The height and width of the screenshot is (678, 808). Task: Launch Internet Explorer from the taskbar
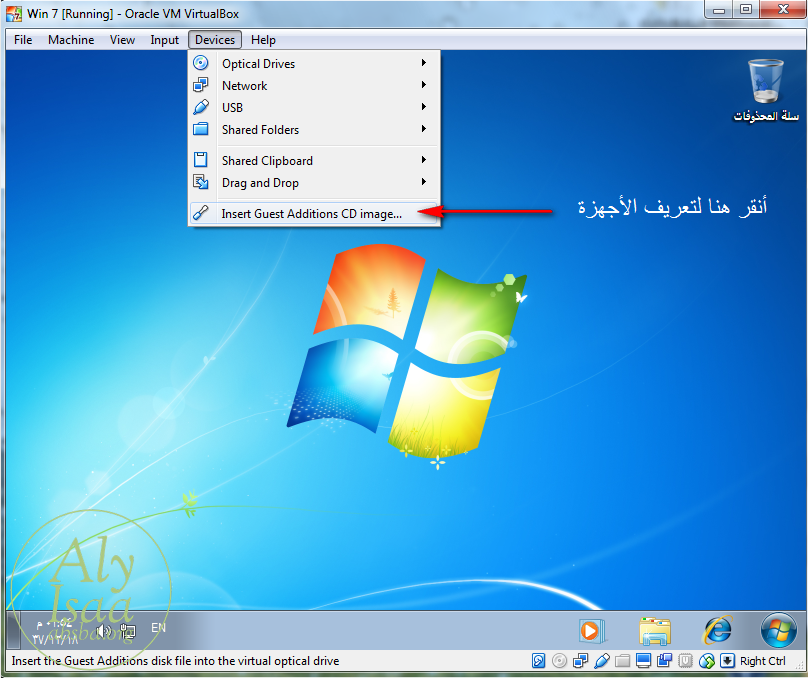coord(716,630)
